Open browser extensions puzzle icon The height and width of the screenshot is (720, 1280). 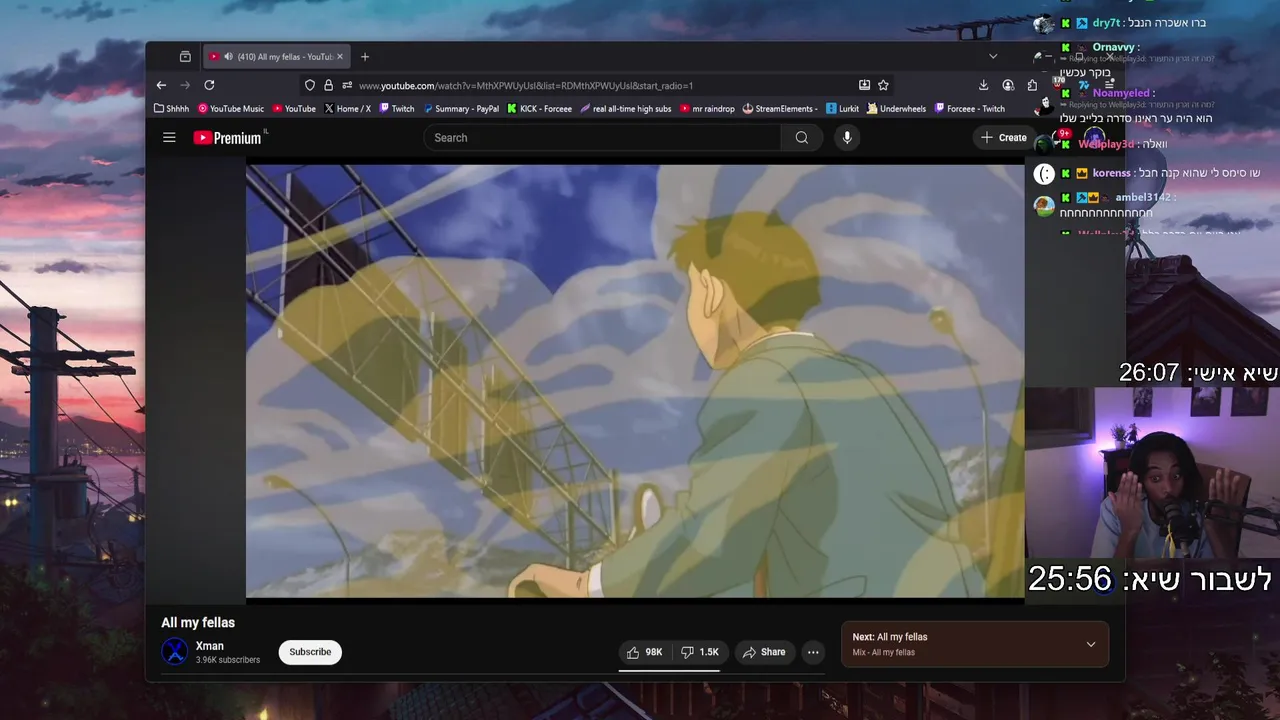pyautogui.click(x=1032, y=85)
